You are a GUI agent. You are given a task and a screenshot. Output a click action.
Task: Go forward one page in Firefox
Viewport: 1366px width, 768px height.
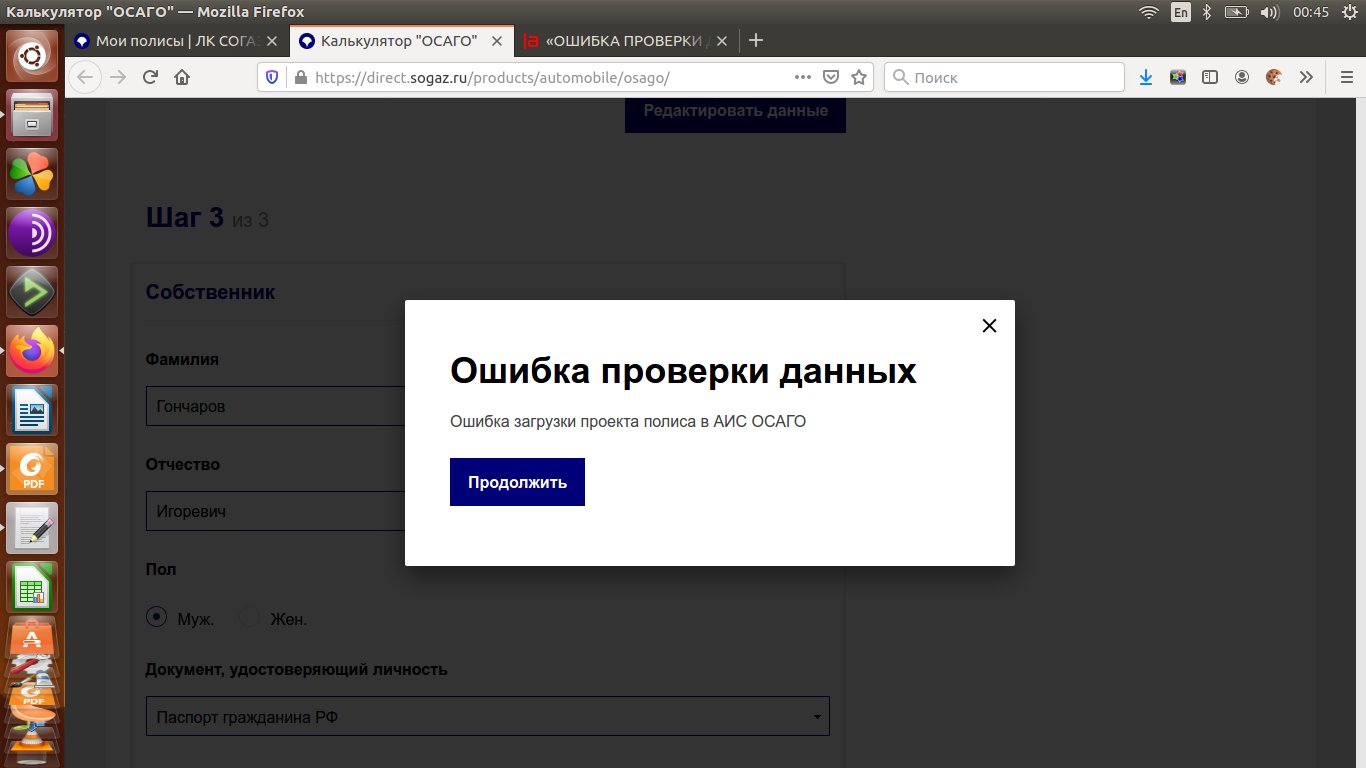(118, 77)
